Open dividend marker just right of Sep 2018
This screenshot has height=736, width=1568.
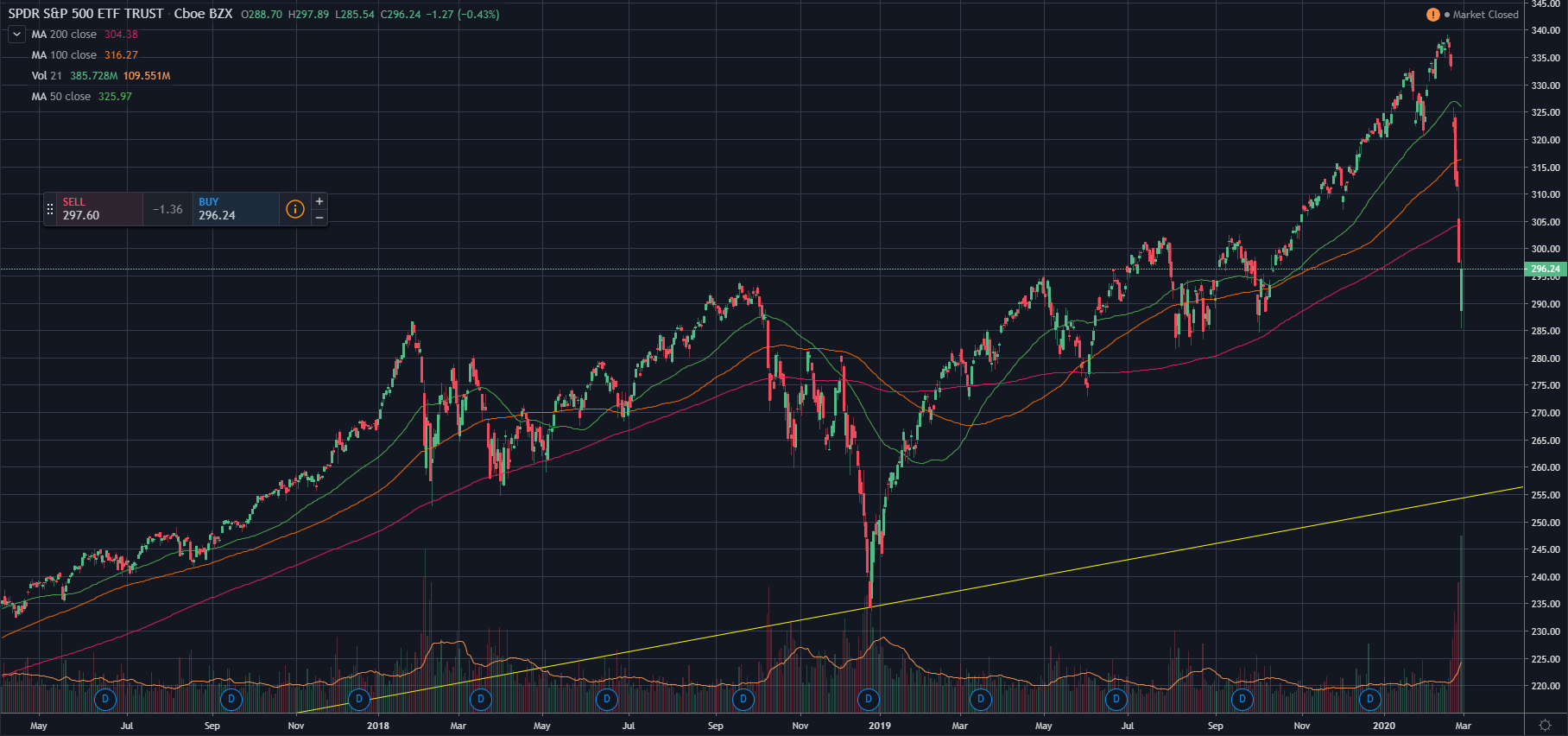[x=743, y=699]
